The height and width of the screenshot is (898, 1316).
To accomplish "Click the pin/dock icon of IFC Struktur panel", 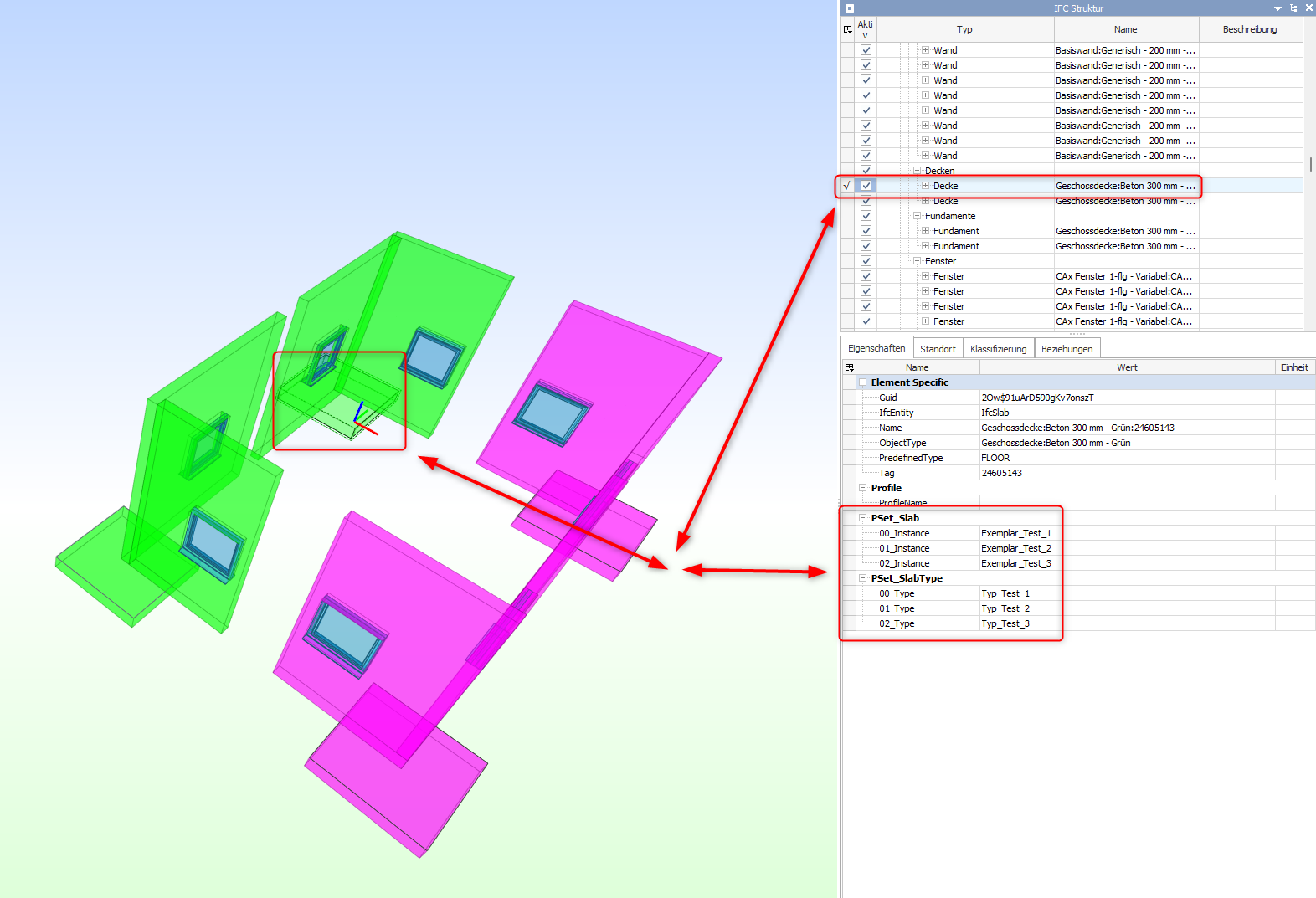I will click(1293, 8).
